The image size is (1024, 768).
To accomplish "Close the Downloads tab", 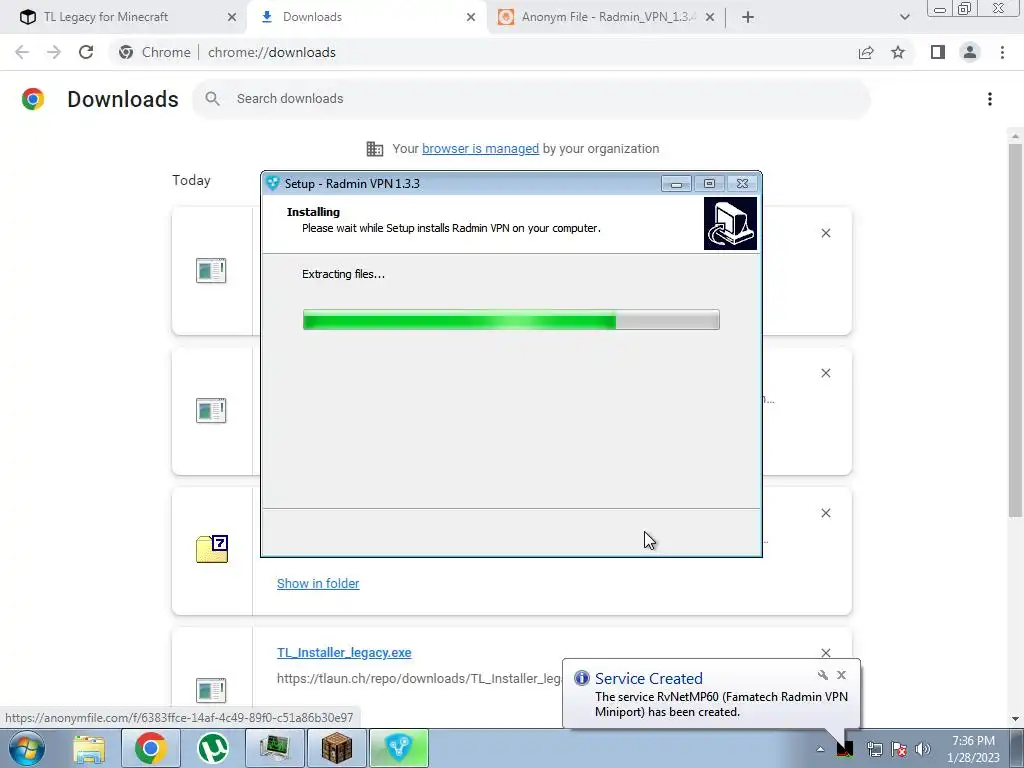I will [471, 18].
